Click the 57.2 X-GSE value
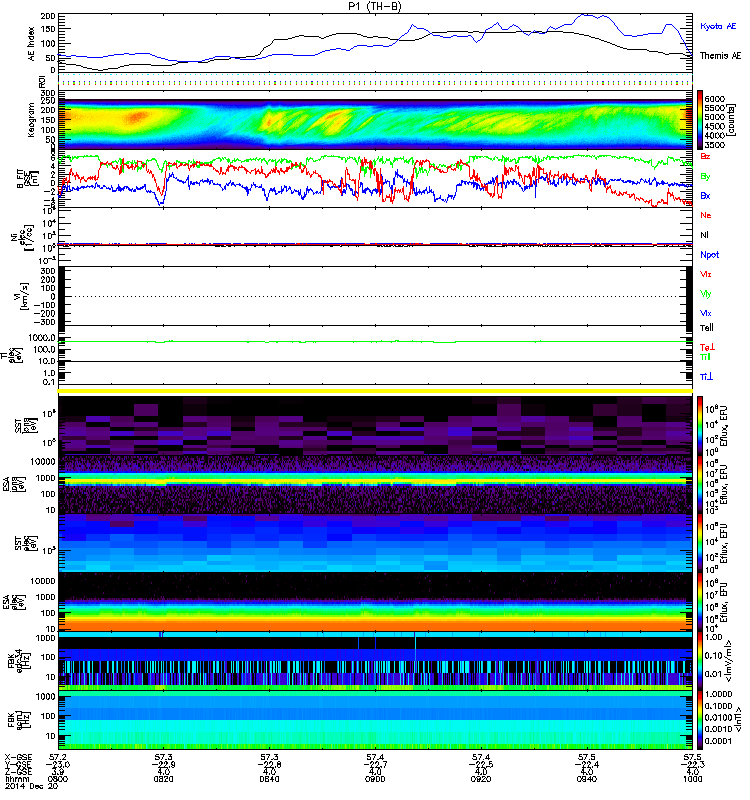Image resolution: width=750 pixels, height=800 pixels. 58,758
